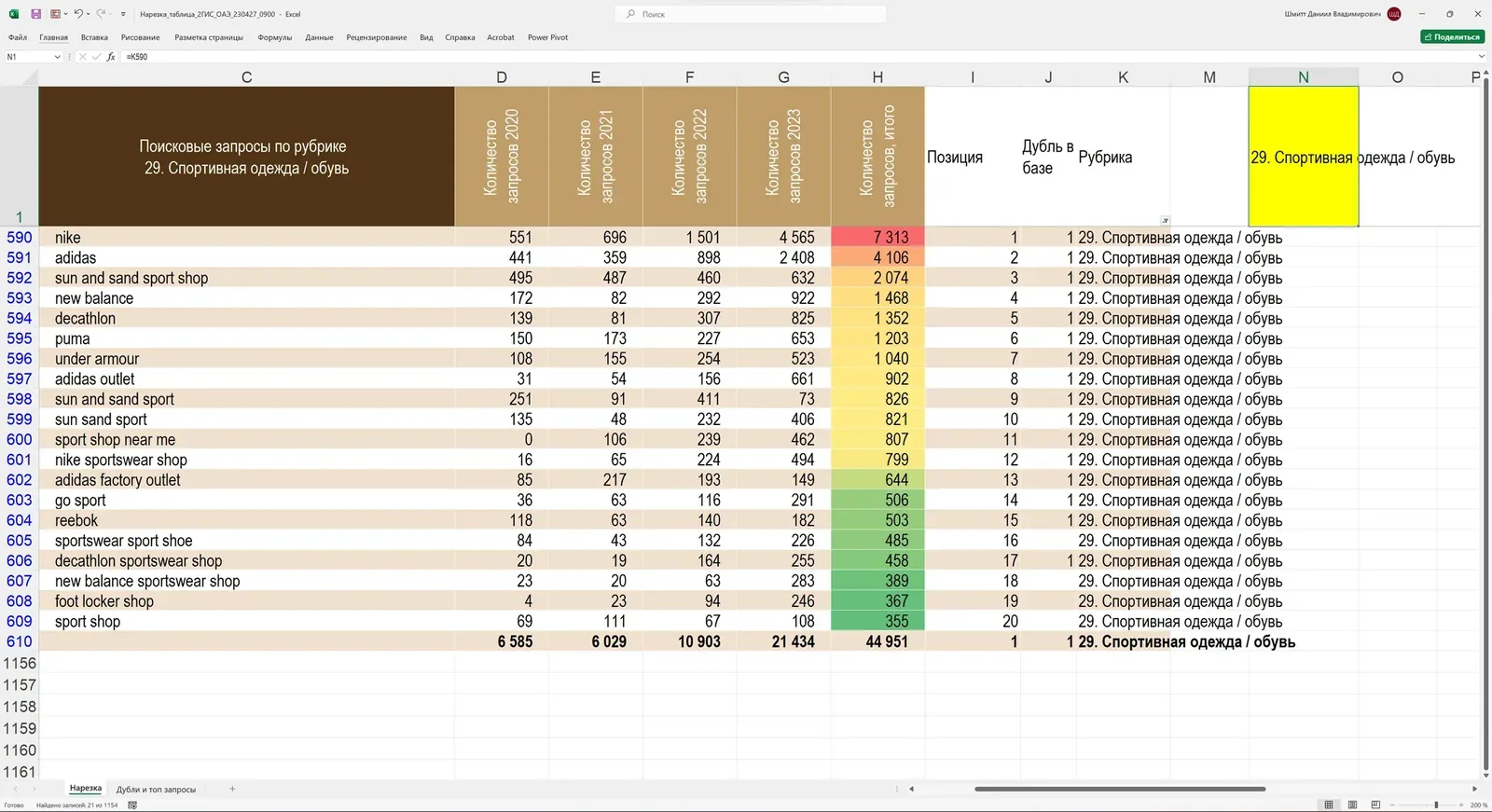Click the cancel formula X icon

click(82, 57)
